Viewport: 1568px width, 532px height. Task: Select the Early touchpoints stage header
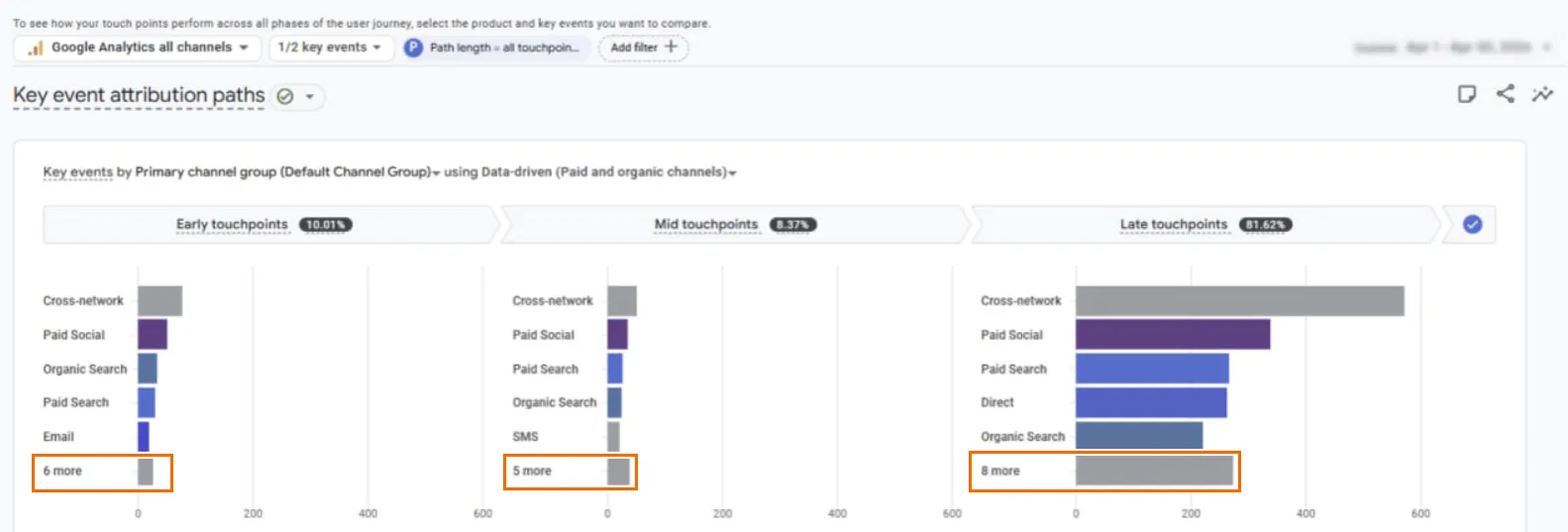[267, 225]
